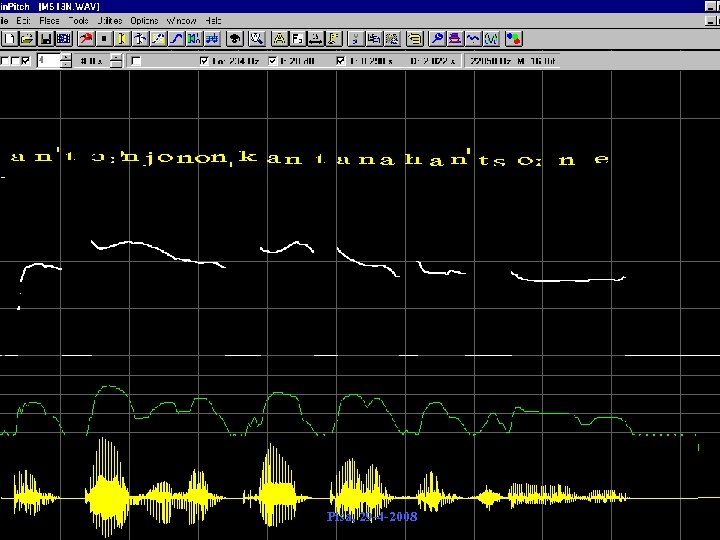Click the green wave in brackets icon
Screen dimensions: 720x540
[491, 39]
